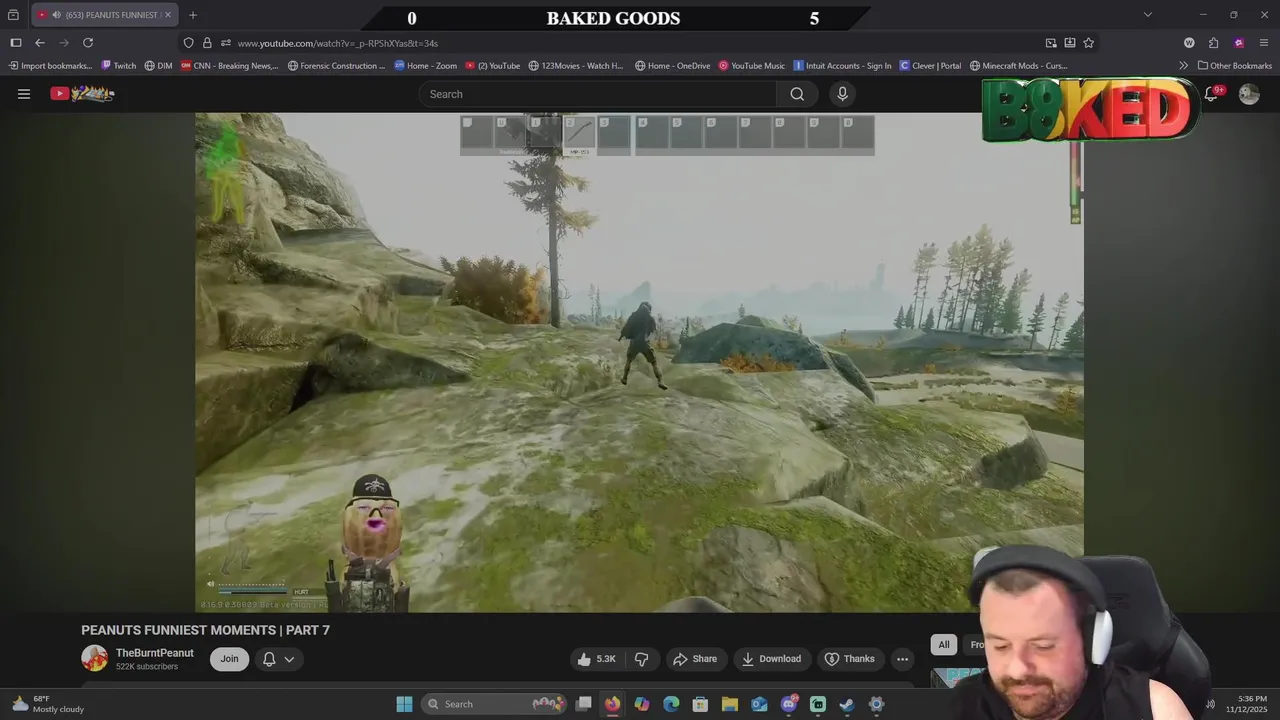Open TheBurntPeanut channel avatar
This screenshot has height=720, width=1280.
tap(94, 658)
